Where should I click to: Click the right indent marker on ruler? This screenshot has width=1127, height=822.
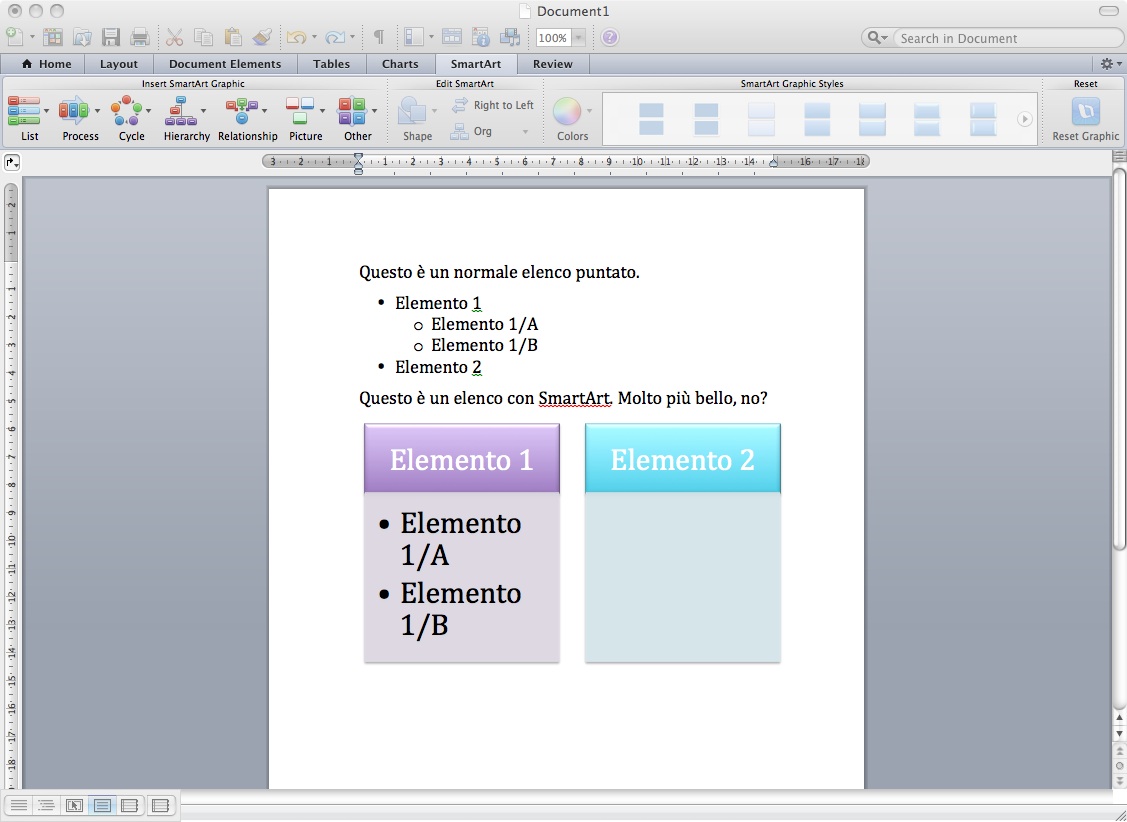click(773, 162)
